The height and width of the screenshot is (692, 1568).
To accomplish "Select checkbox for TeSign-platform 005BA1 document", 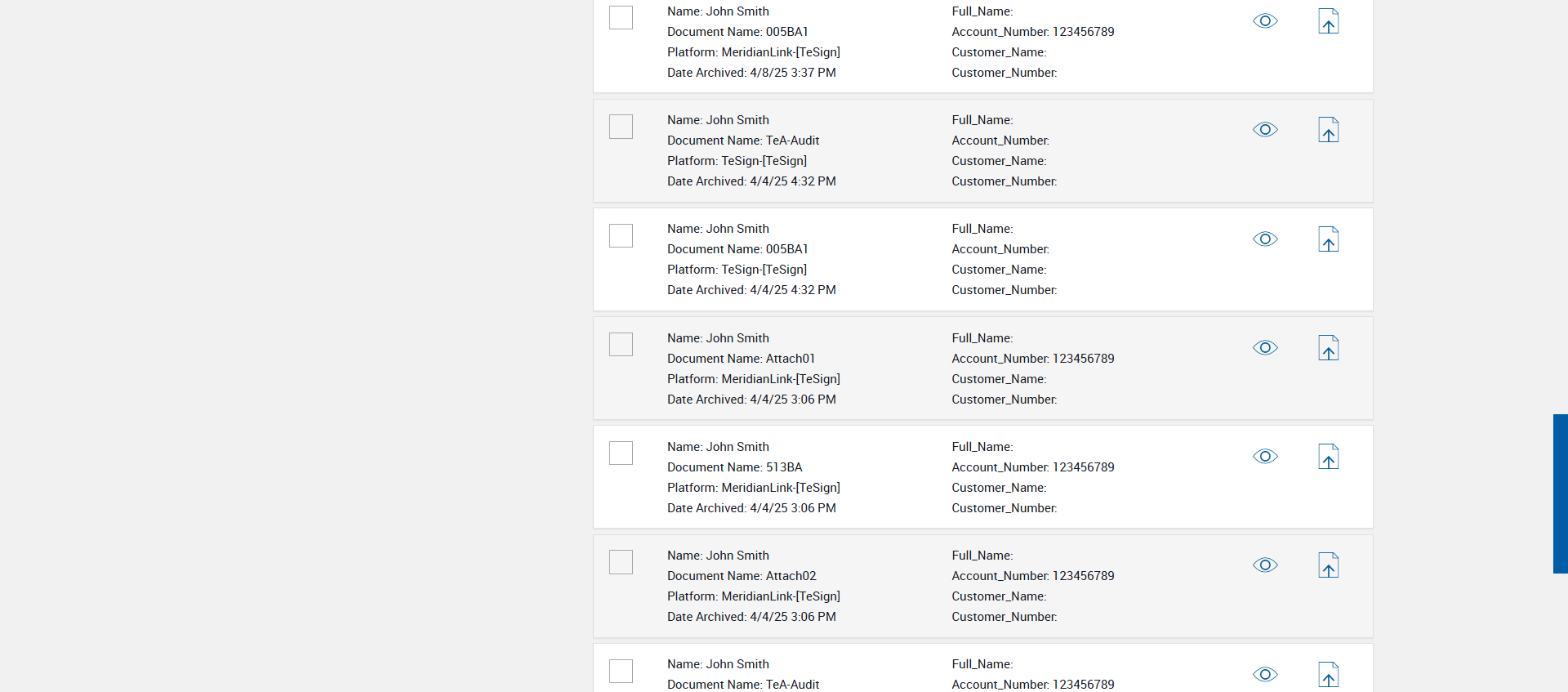I will click(x=621, y=236).
